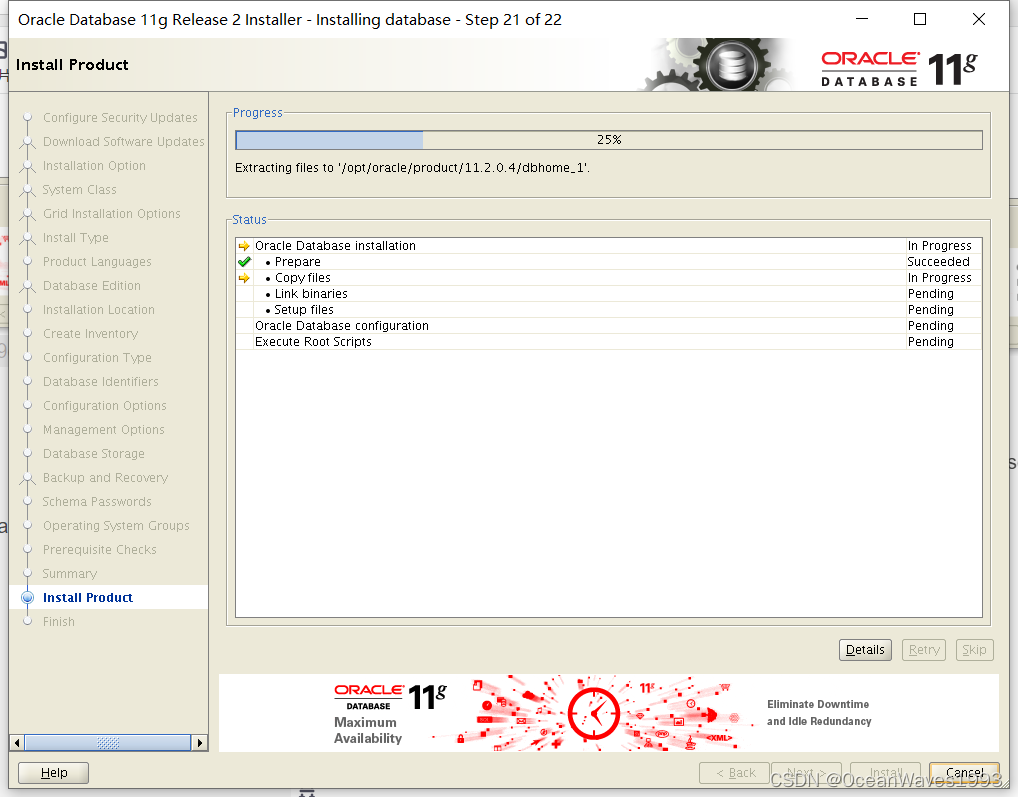Click the Oracle Database 11g header logo
Image resolution: width=1018 pixels, height=797 pixels.
(x=899, y=68)
